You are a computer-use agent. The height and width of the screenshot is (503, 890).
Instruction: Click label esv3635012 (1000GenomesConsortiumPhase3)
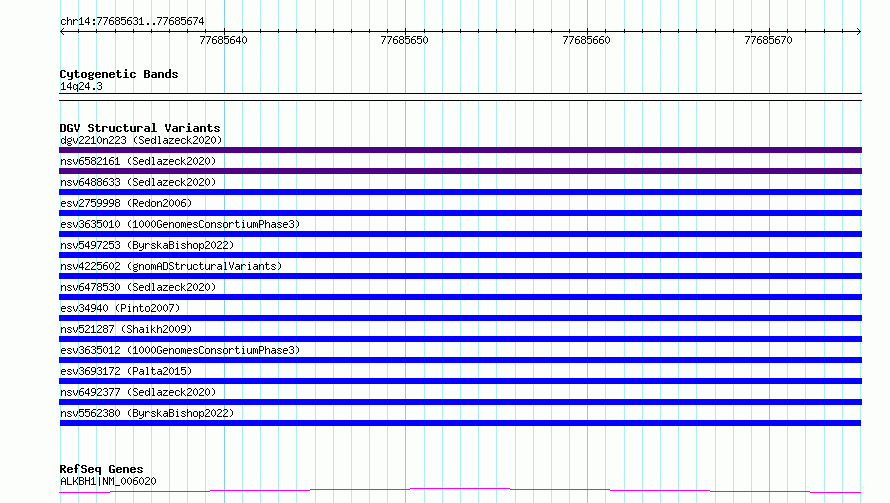click(x=180, y=350)
